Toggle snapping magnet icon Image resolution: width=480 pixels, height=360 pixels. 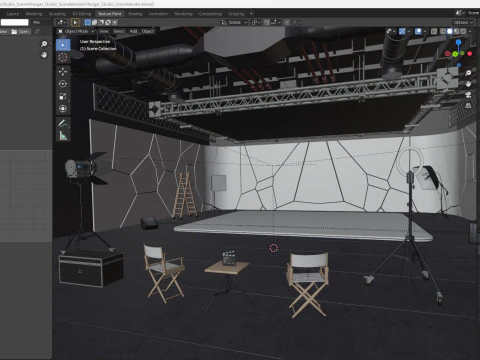click(x=267, y=22)
